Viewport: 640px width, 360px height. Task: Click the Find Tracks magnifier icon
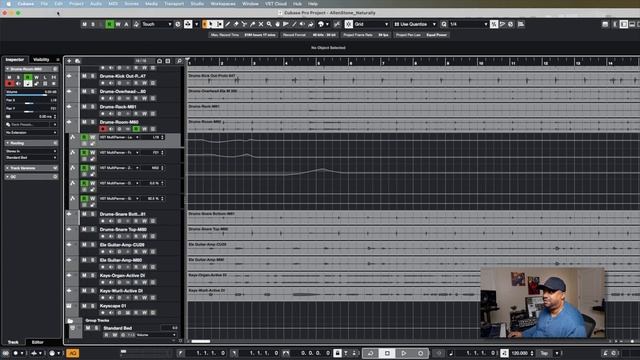(179, 61)
